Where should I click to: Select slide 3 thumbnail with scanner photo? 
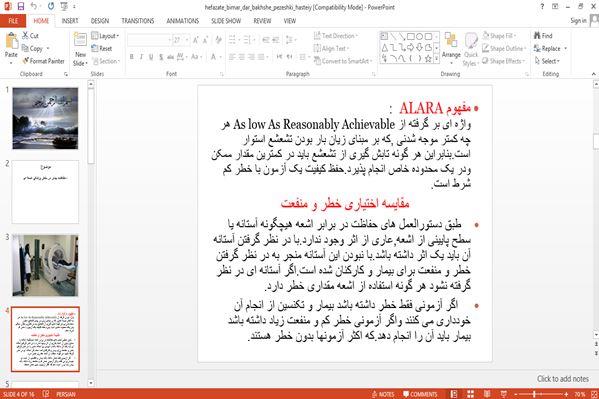click(45, 265)
